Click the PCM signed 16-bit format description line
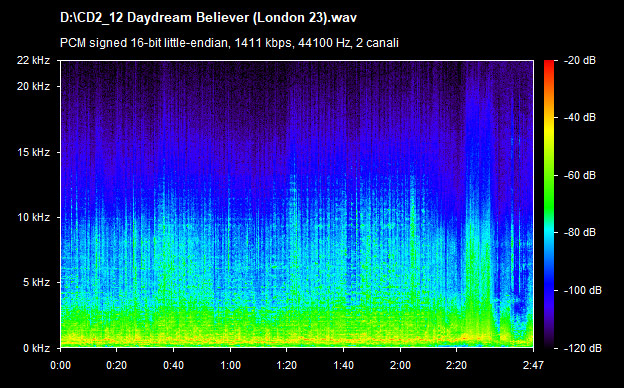Screen dimensions: 624x388 point(229,43)
